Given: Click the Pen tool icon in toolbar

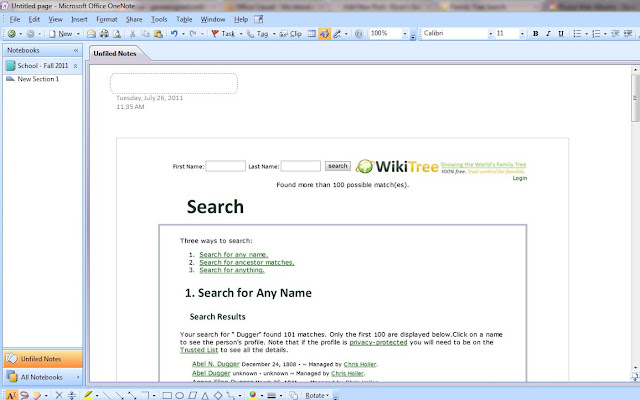Looking at the screenshot, I should coord(337,34).
